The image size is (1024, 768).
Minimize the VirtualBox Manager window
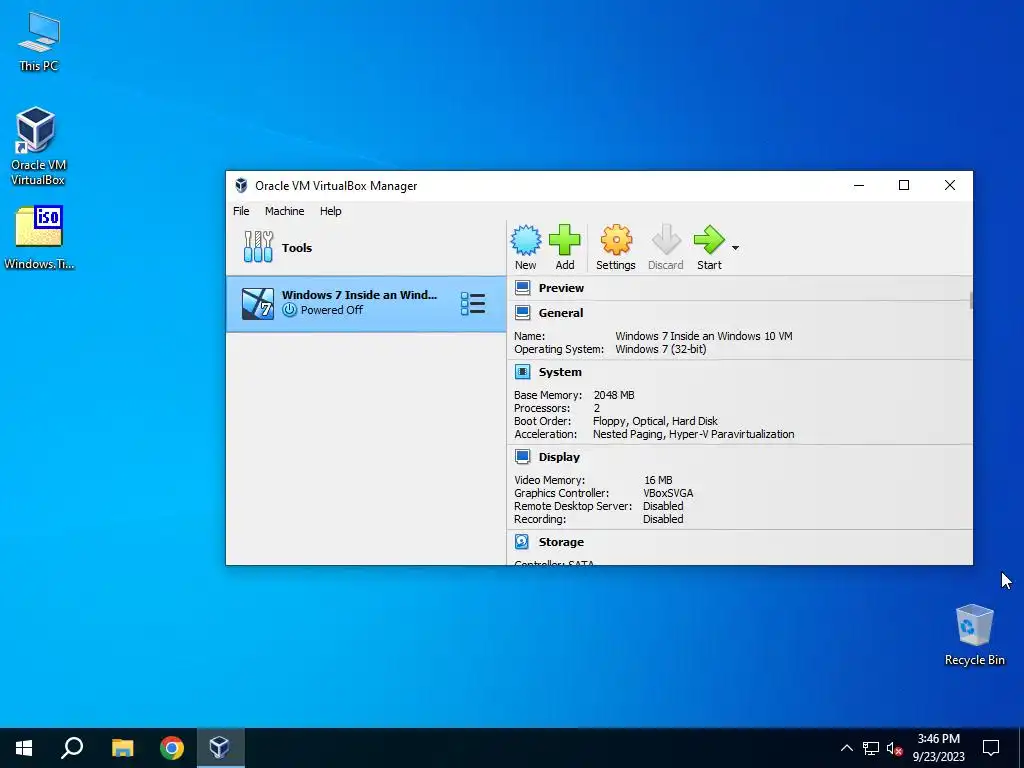point(859,185)
